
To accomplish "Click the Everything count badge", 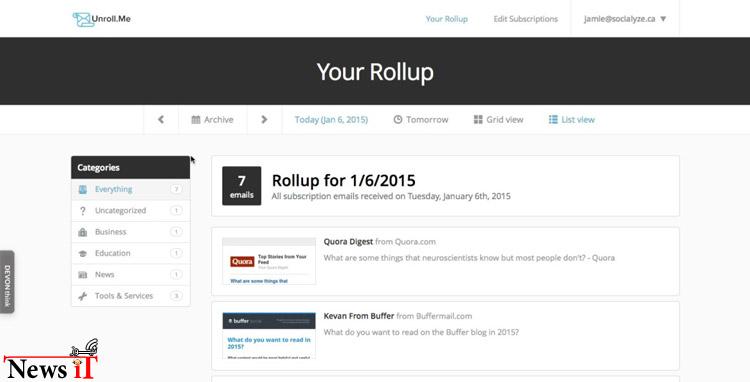I will click(x=176, y=189).
